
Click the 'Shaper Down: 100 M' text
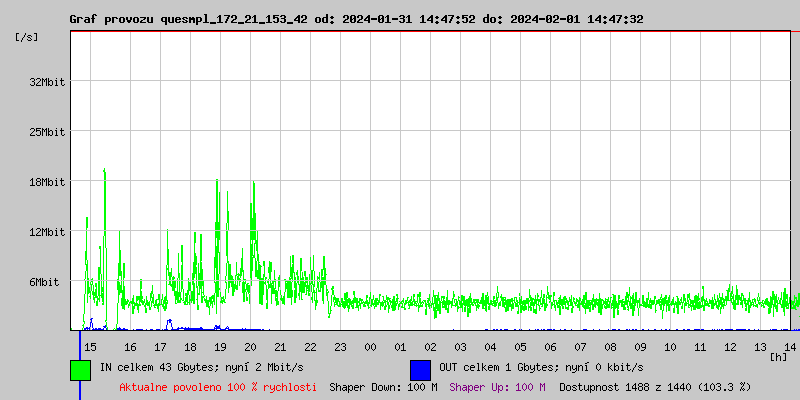383,386
